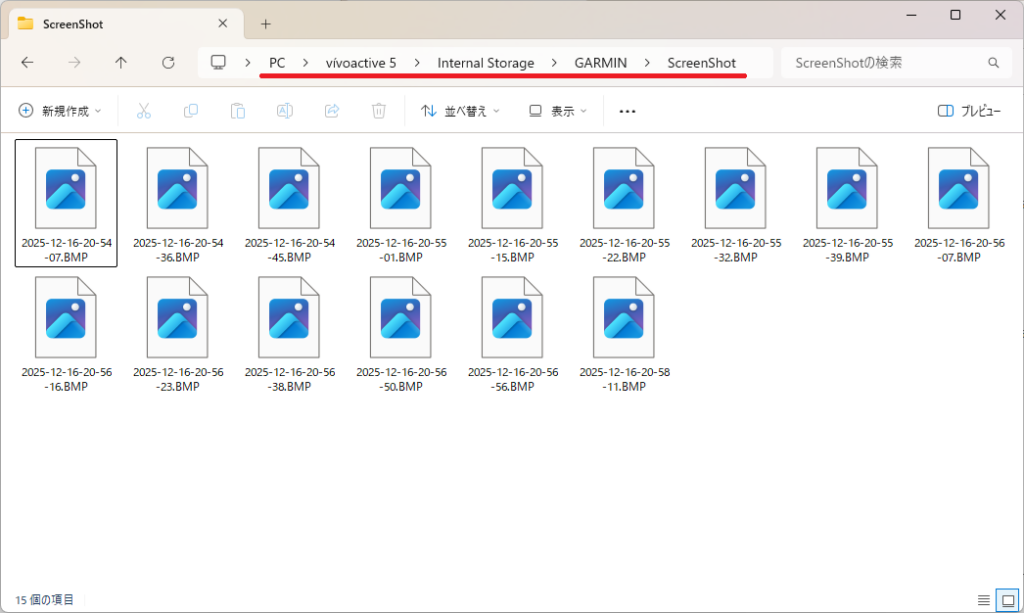Open the three-dot more options menu

click(627, 111)
